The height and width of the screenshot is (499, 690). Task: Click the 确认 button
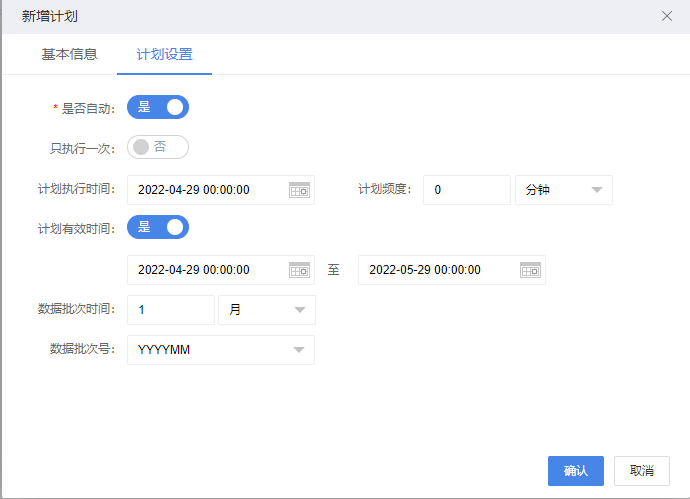point(576,471)
